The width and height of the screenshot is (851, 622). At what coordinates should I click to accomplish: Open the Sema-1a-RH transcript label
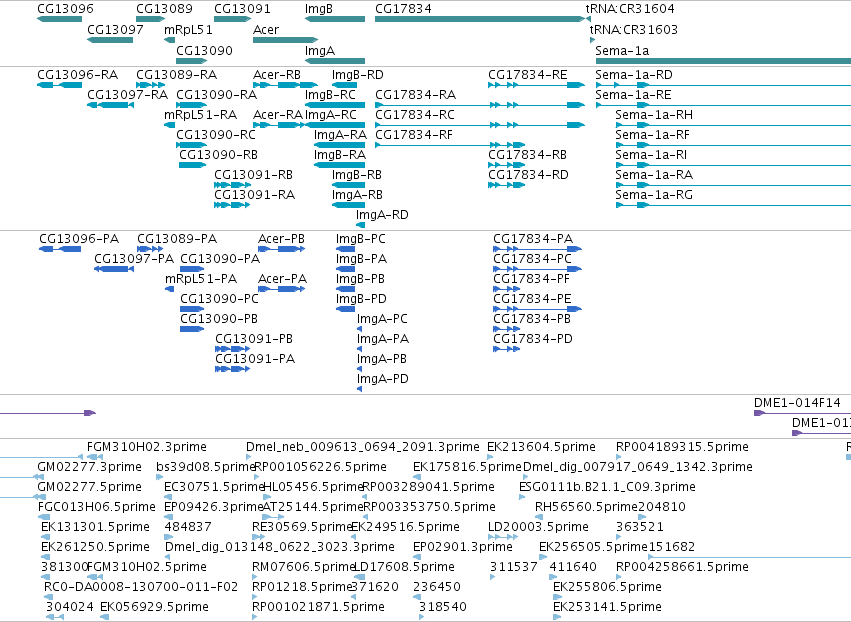tap(654, 115)
